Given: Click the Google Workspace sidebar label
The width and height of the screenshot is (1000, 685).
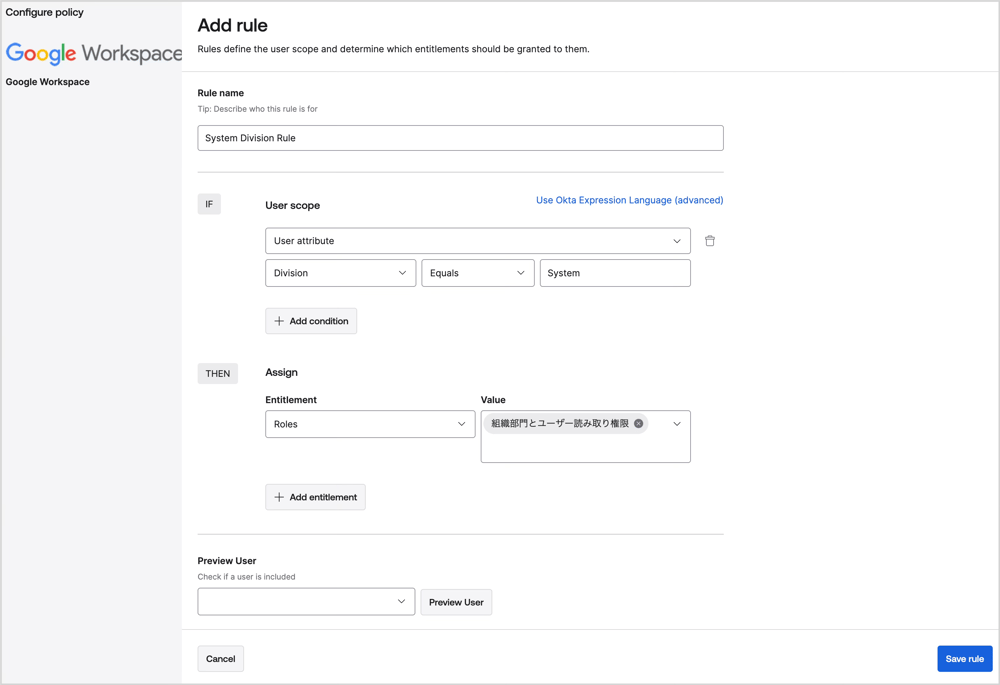Looking at the screenshot, I should 48,82.
